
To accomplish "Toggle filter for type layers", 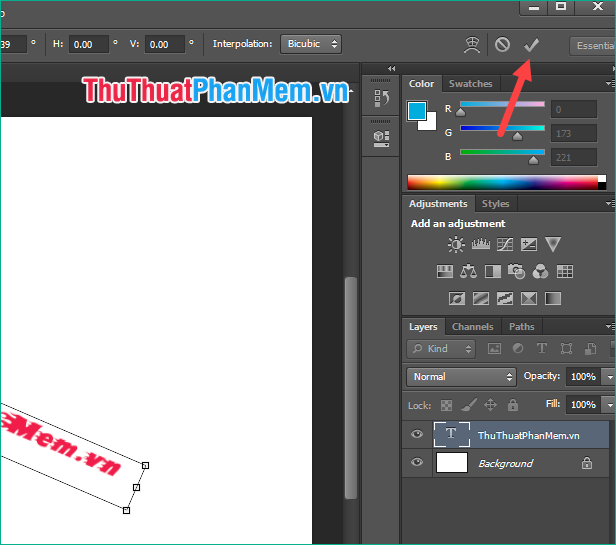I will pyautogui.click(x=542, y=349).
